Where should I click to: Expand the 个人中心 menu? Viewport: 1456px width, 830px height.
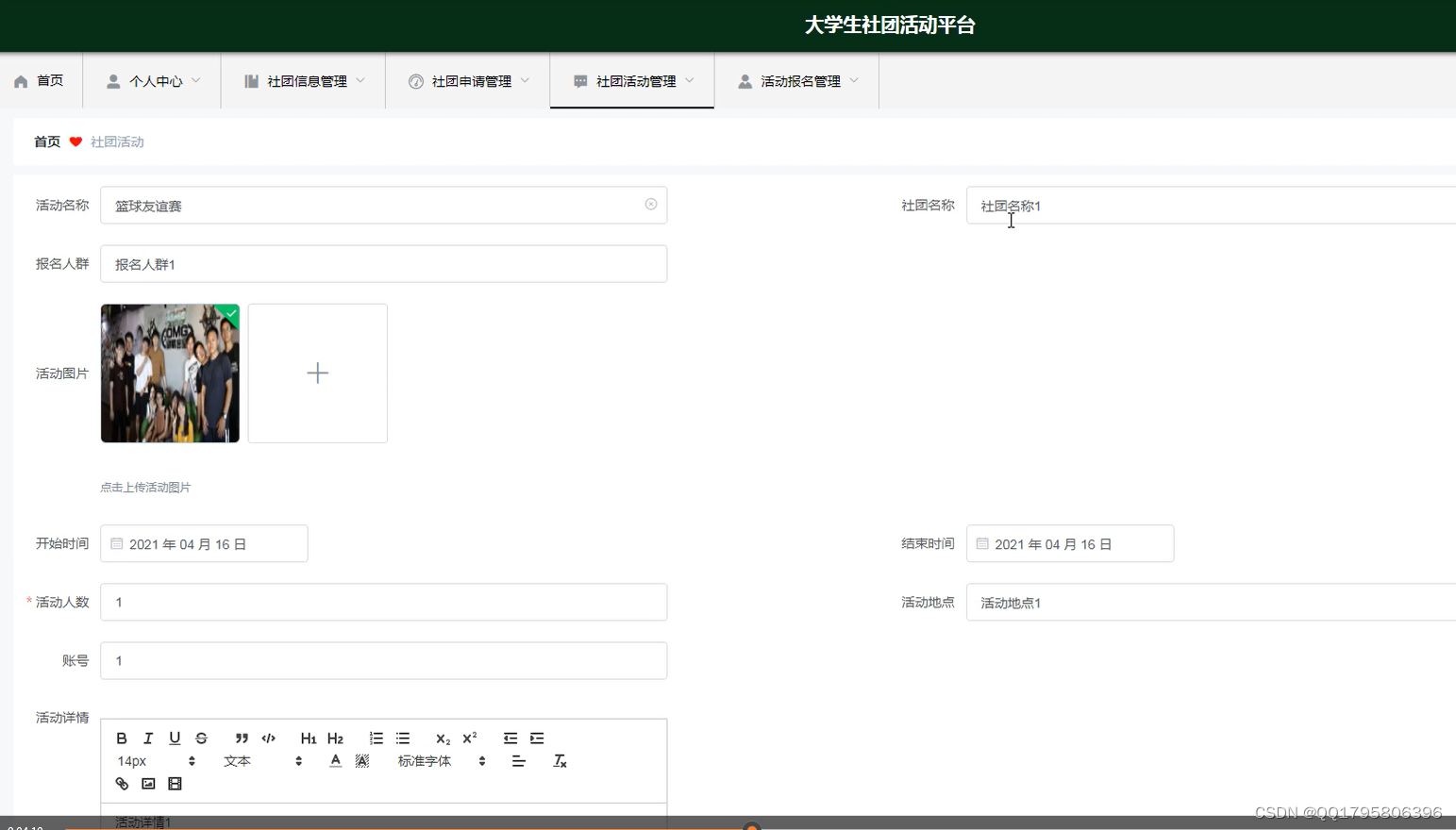pyautogui.click(x=153, y=81)
